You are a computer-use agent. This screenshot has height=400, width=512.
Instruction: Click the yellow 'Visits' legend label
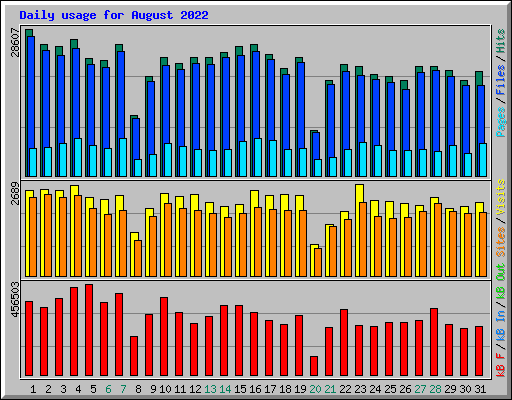[501, 197]
